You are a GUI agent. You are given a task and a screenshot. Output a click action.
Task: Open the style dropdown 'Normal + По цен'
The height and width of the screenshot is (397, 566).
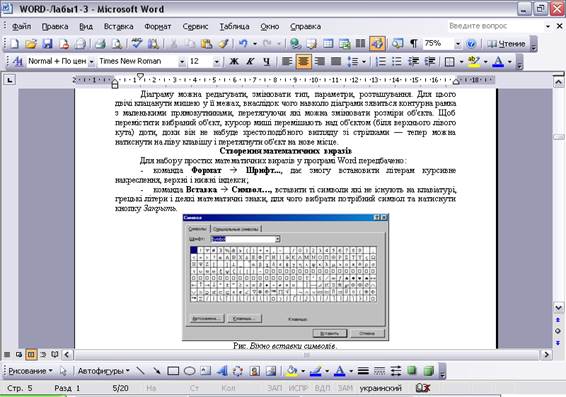tap(92, 62)
